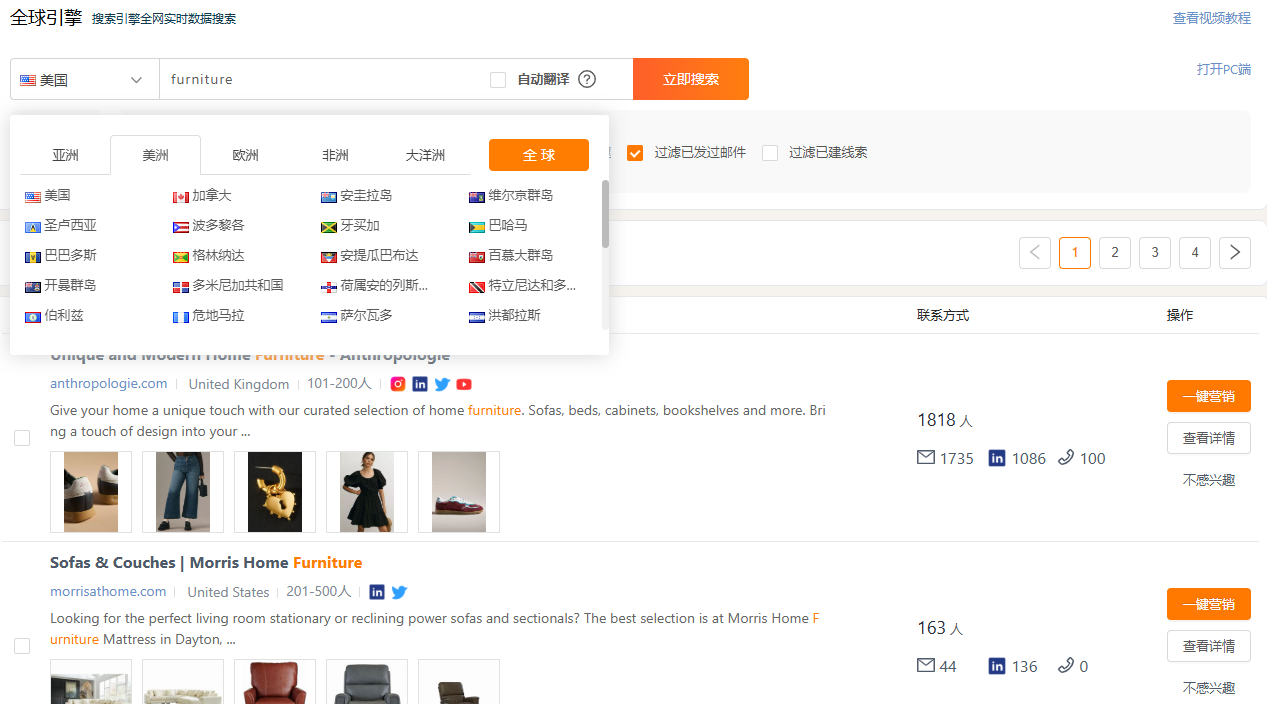Switch to 亚洲 tab

[65, 155]
